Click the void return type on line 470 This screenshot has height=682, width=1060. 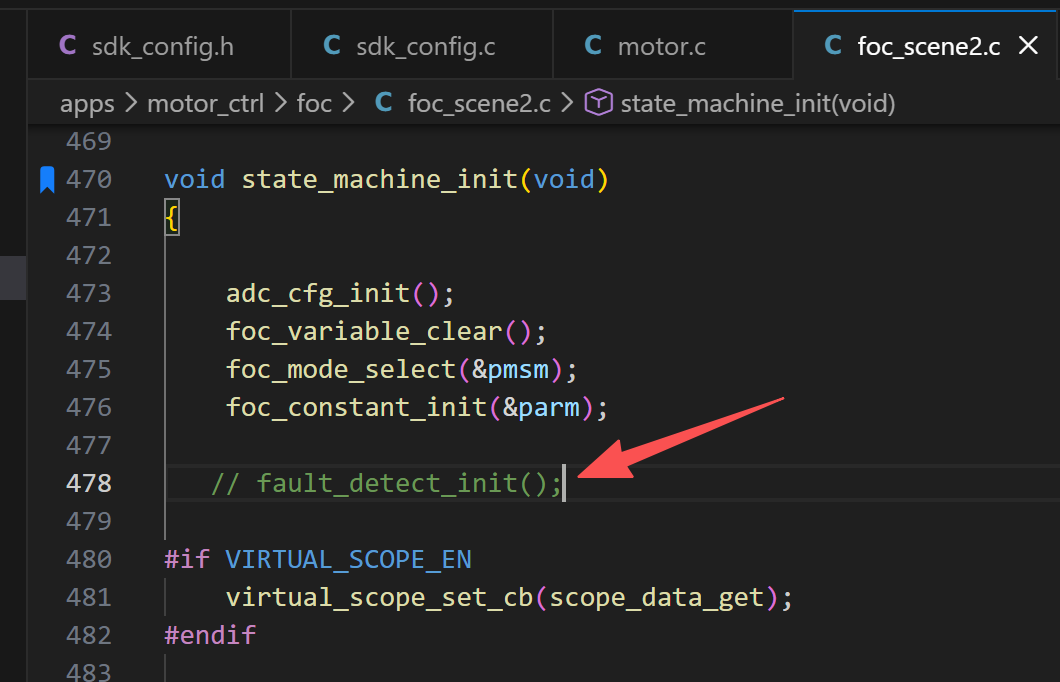[195, 180]
